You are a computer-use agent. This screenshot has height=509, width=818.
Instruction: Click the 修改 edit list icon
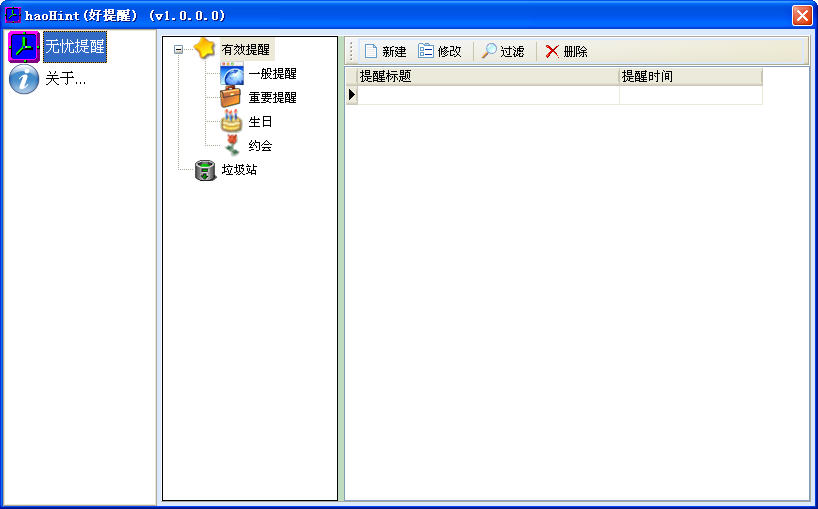point(426,51)
